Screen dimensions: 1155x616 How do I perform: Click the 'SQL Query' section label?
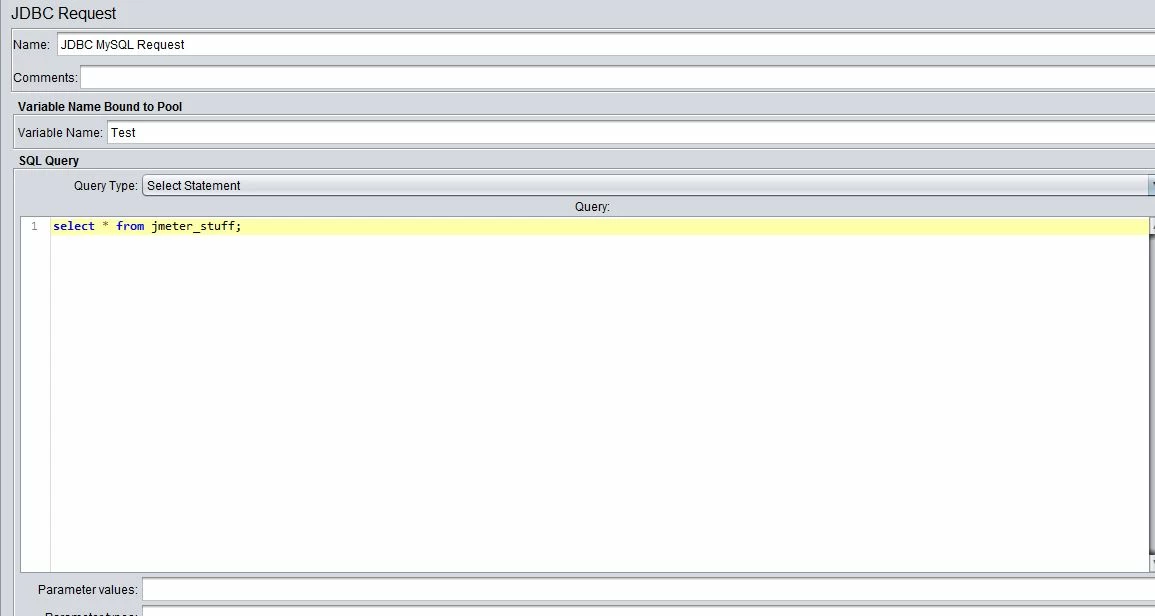click(49, 161)
